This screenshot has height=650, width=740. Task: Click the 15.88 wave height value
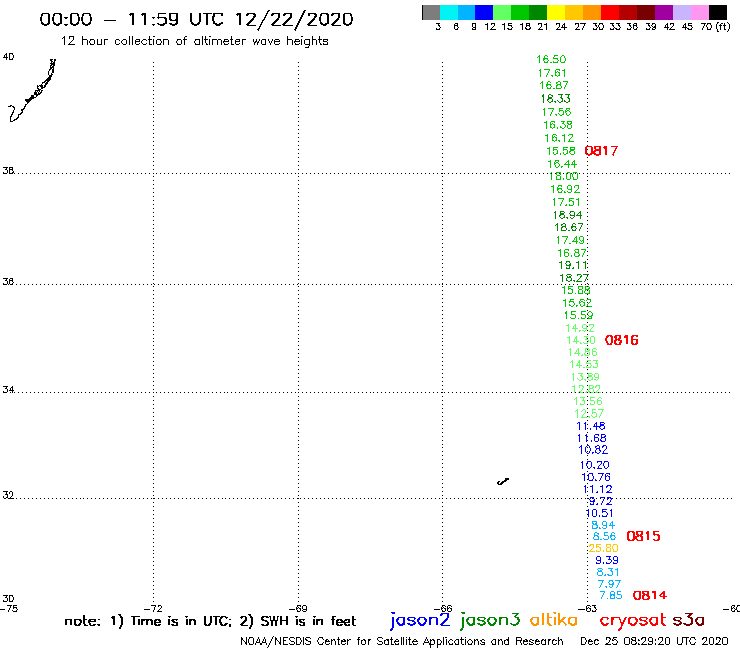point(576,290)
